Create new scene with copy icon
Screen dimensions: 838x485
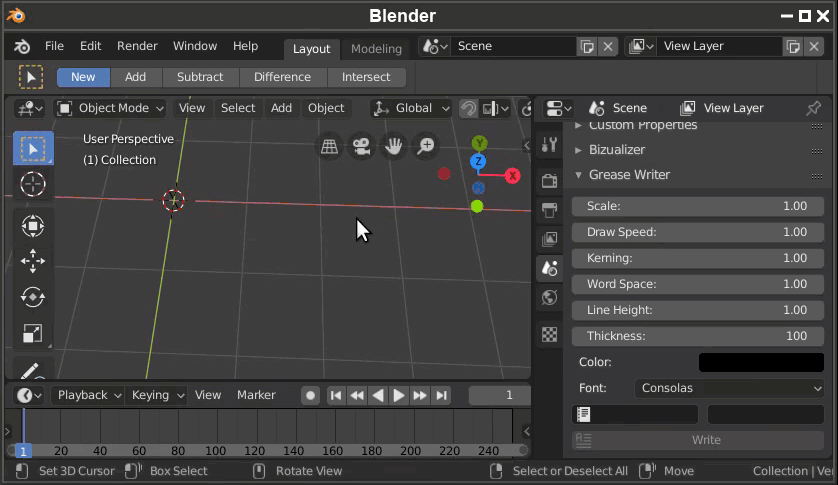(x=587, y=47)
